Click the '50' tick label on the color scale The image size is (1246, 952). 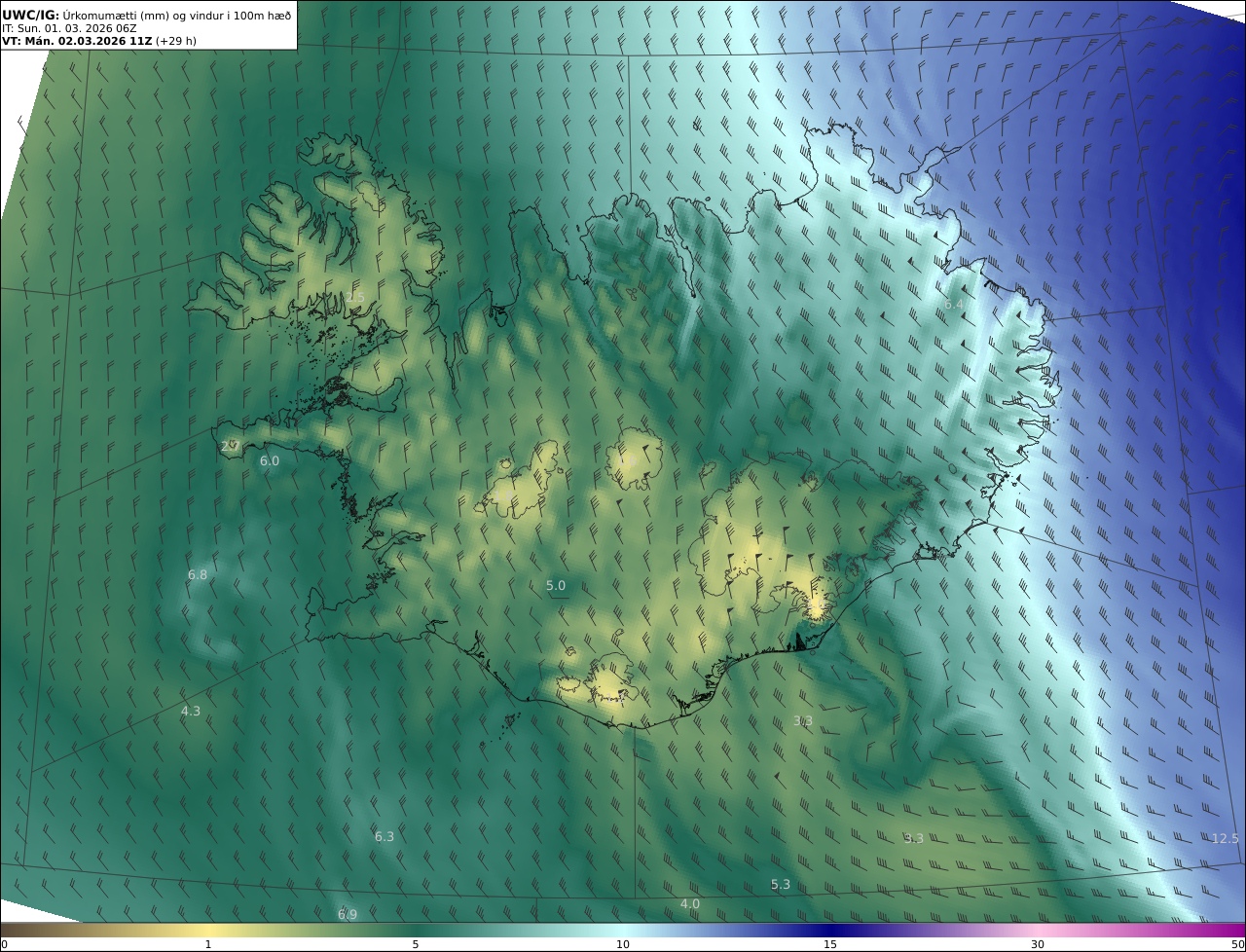point(1238,944)
